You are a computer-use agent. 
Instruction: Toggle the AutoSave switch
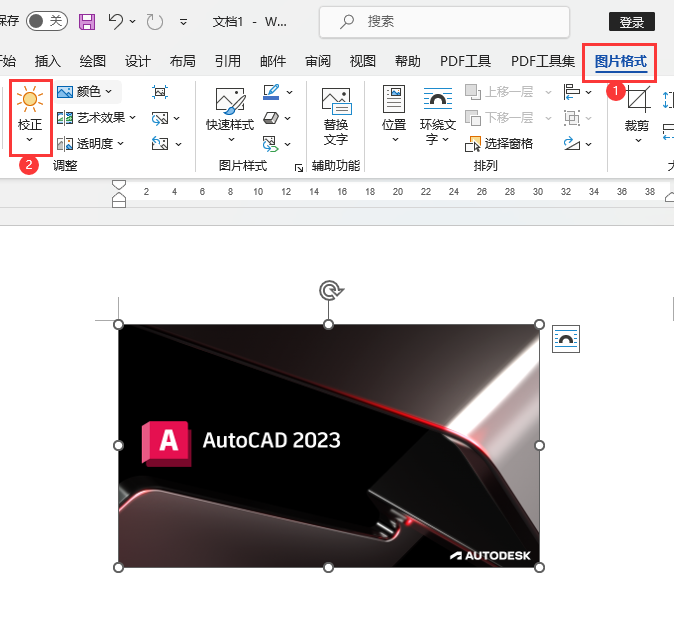click(47, 21)
